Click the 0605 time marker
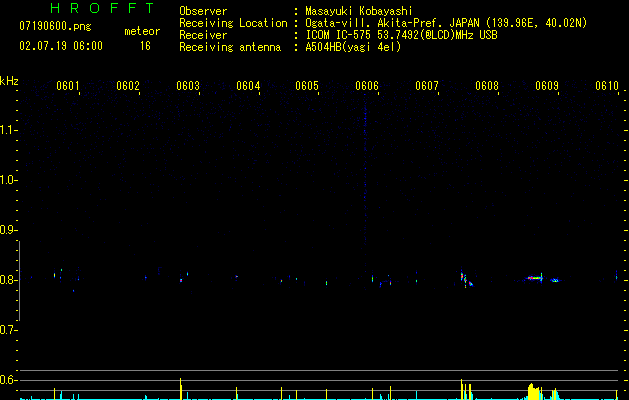629x400 pixels. (307, 85)
